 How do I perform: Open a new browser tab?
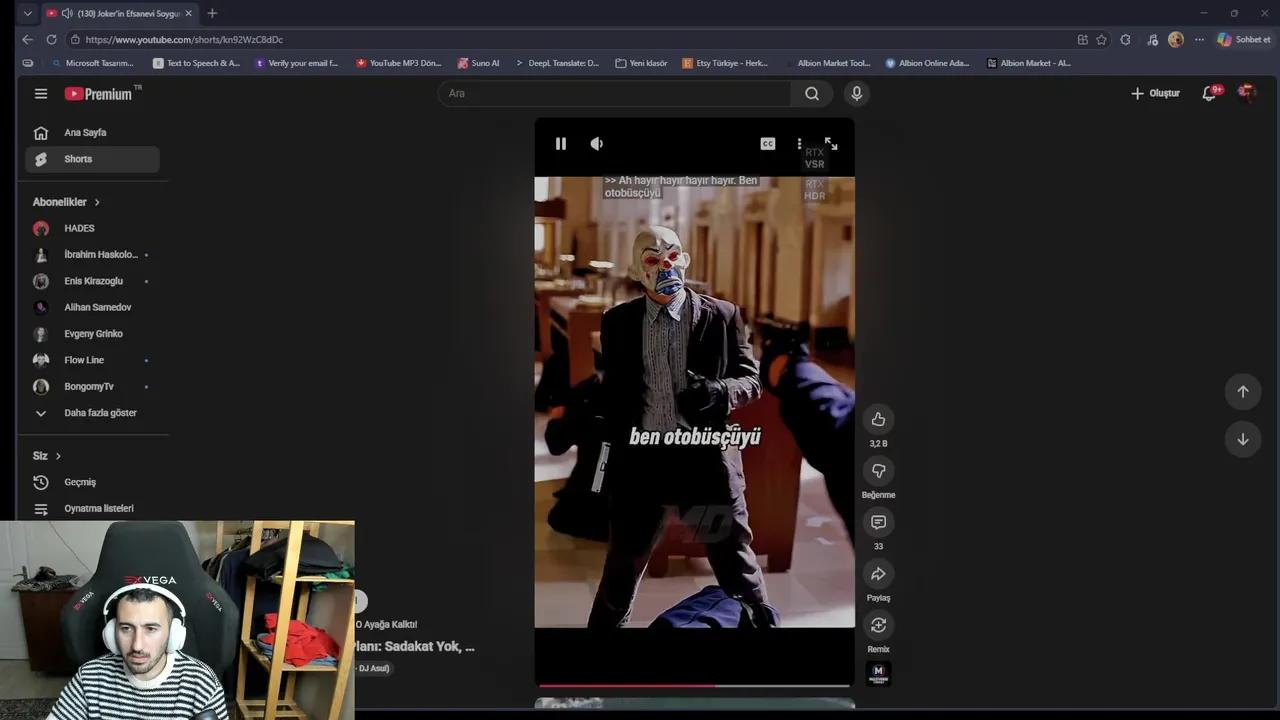click(x=212, y=13)
